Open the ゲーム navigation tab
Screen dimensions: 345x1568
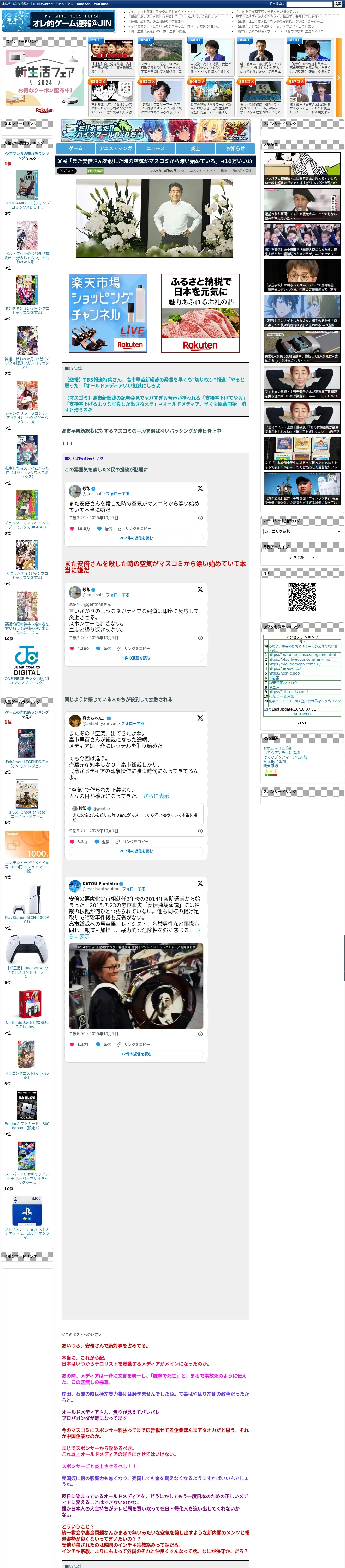pyautogui.click(x=75, y=148)
